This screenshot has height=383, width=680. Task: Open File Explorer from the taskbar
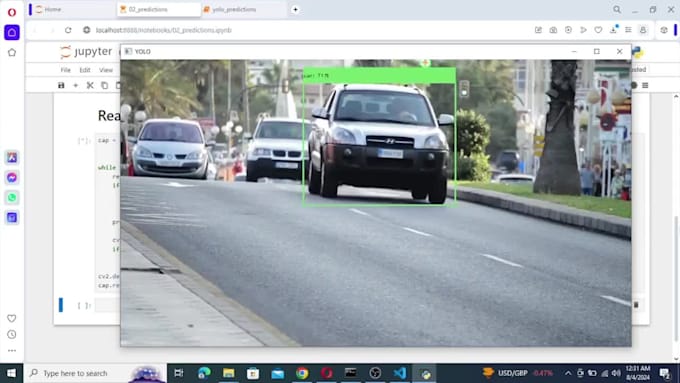(x=229, y=373)
